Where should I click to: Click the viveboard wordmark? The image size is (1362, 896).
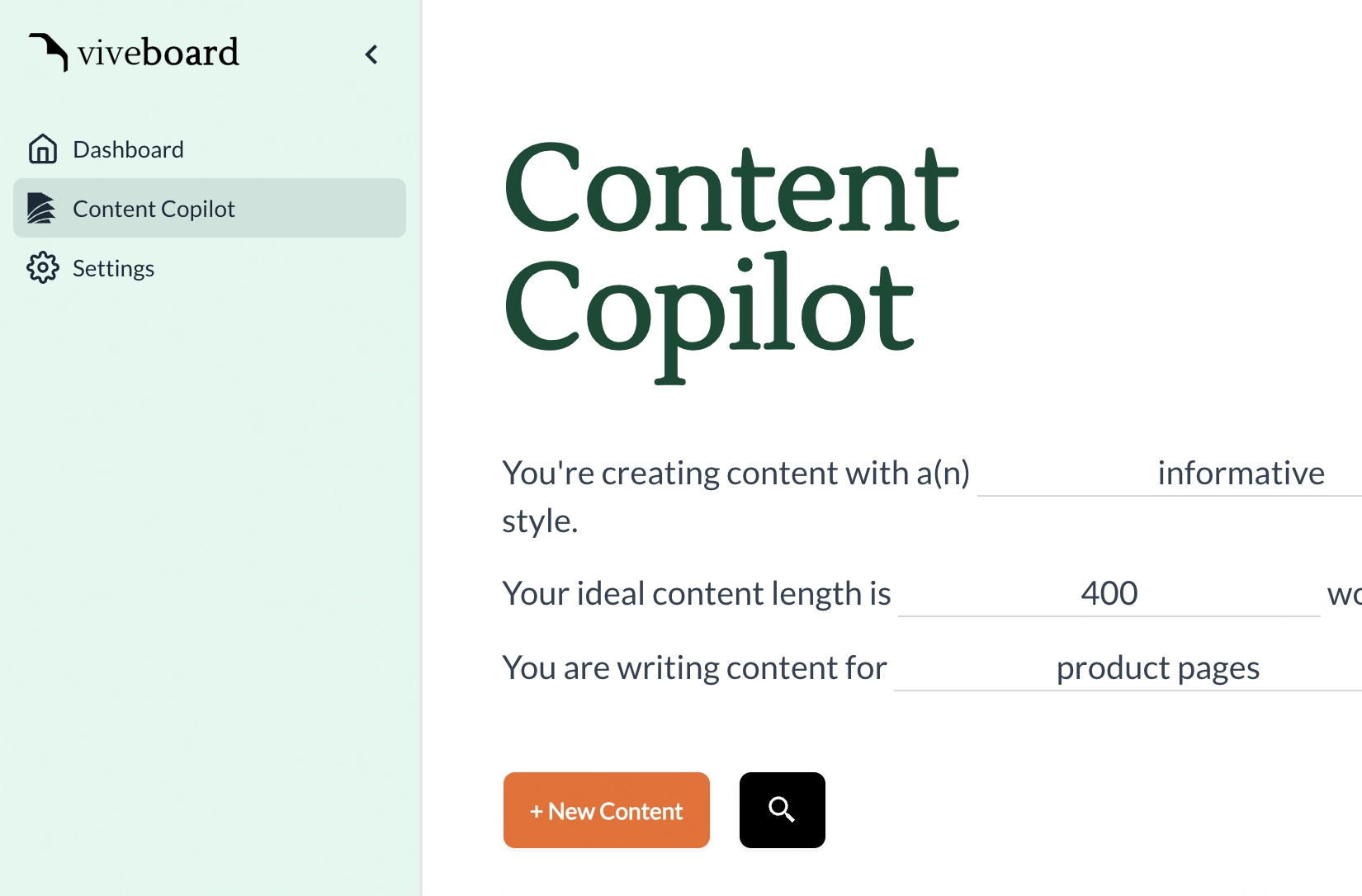(155, 52)
